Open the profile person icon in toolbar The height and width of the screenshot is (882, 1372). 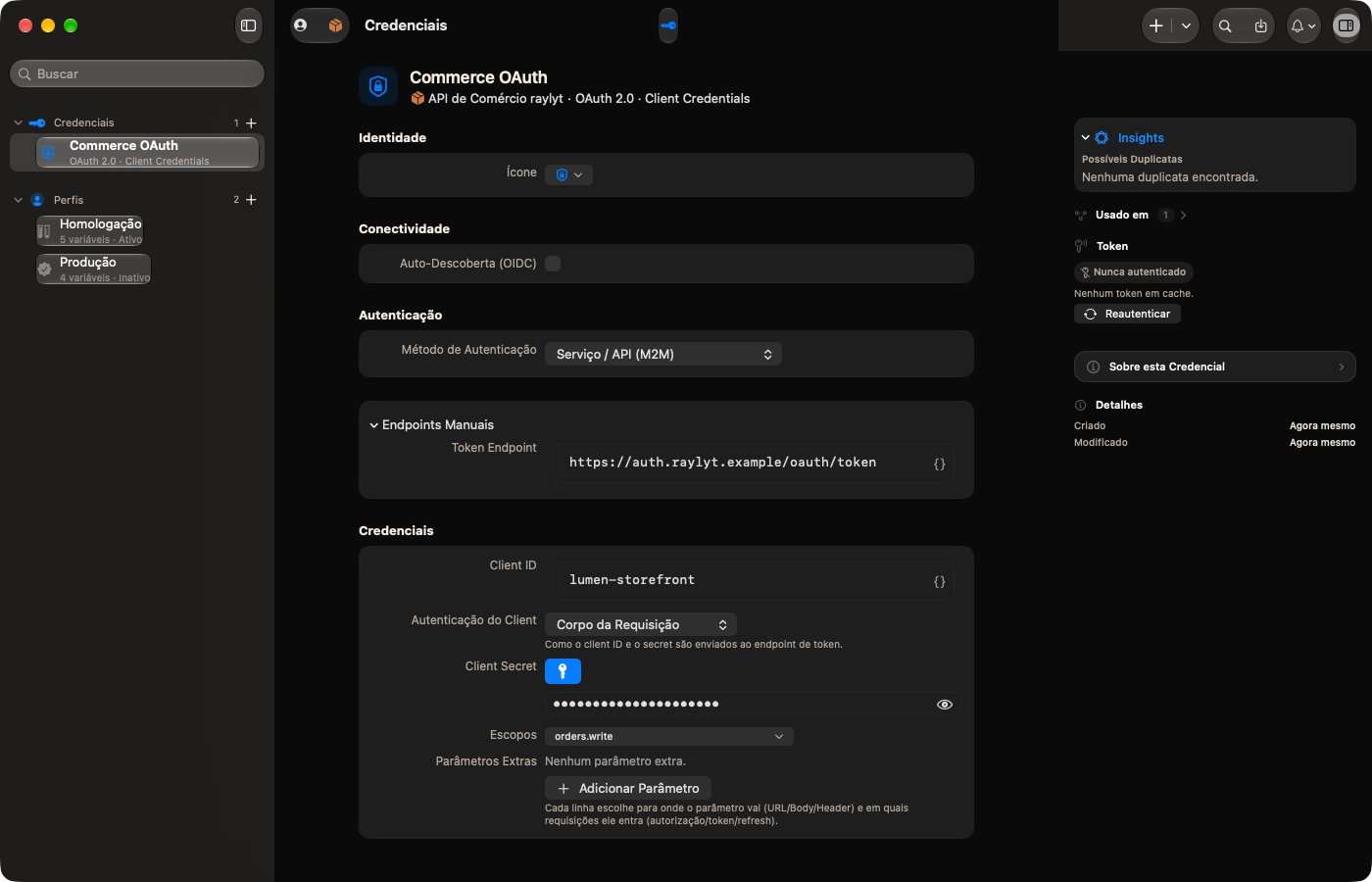click(x=301, y=25)
